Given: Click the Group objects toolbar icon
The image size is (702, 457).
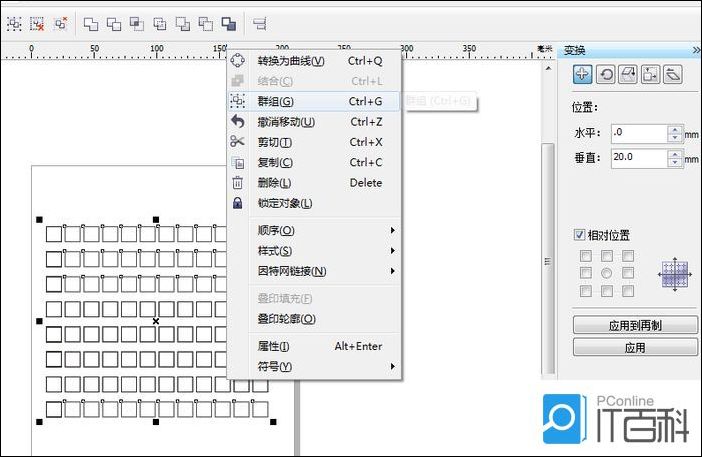Looking at the screenshot, I should click(x=14, y=22).
